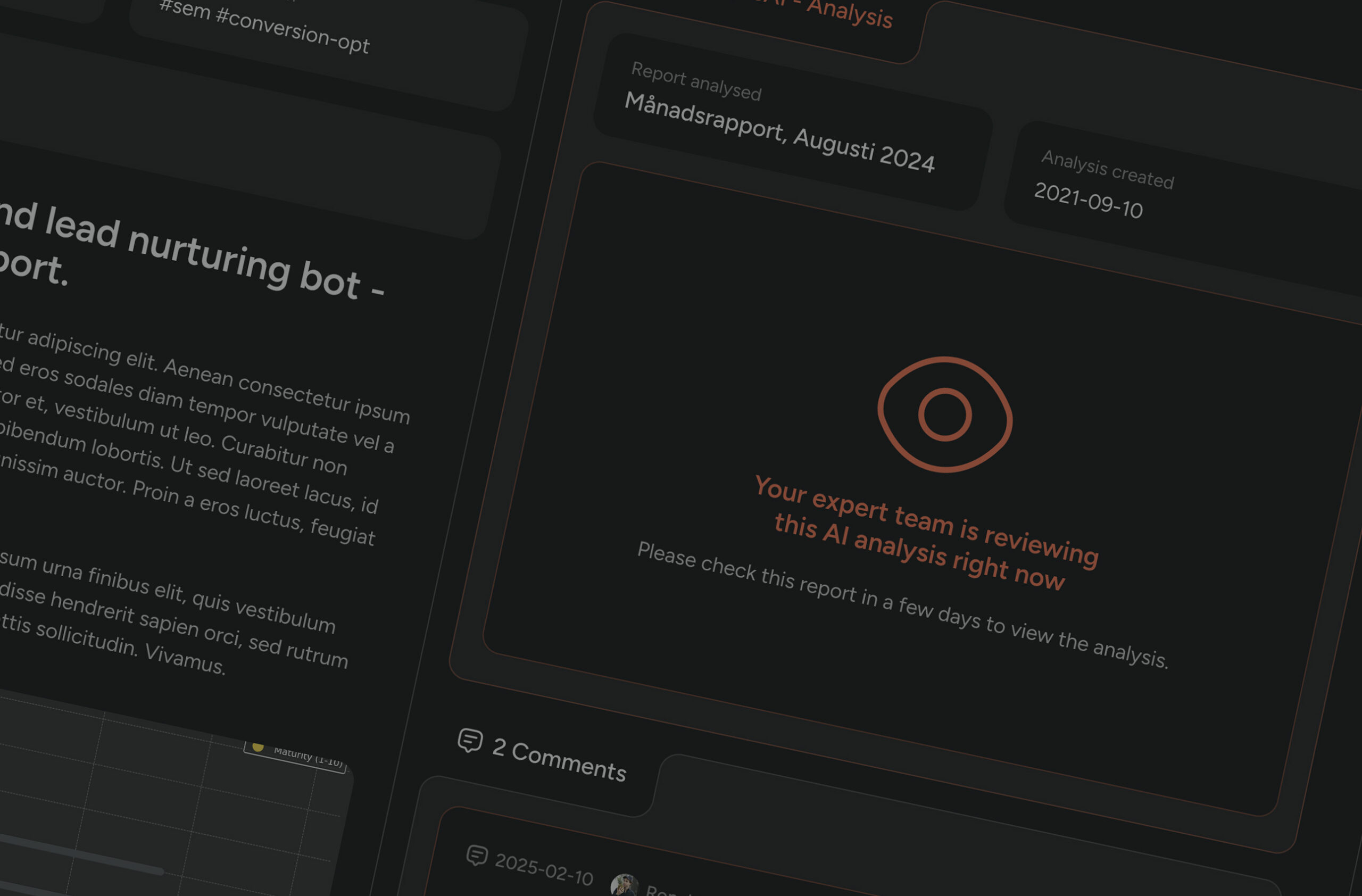The width and height of the screenshot is (1362, 896).
Task: Select the 2 Comments tab label
Action: (559, 761)
